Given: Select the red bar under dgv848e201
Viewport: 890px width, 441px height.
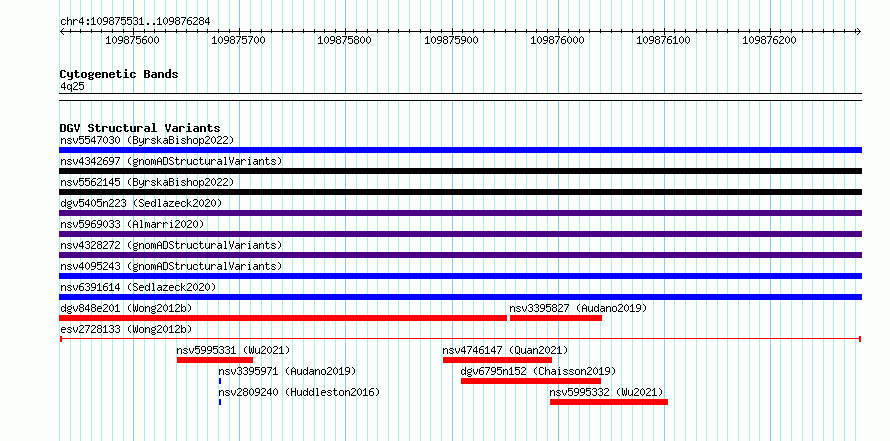Looking at the screenshot, I should coord(283,318).
